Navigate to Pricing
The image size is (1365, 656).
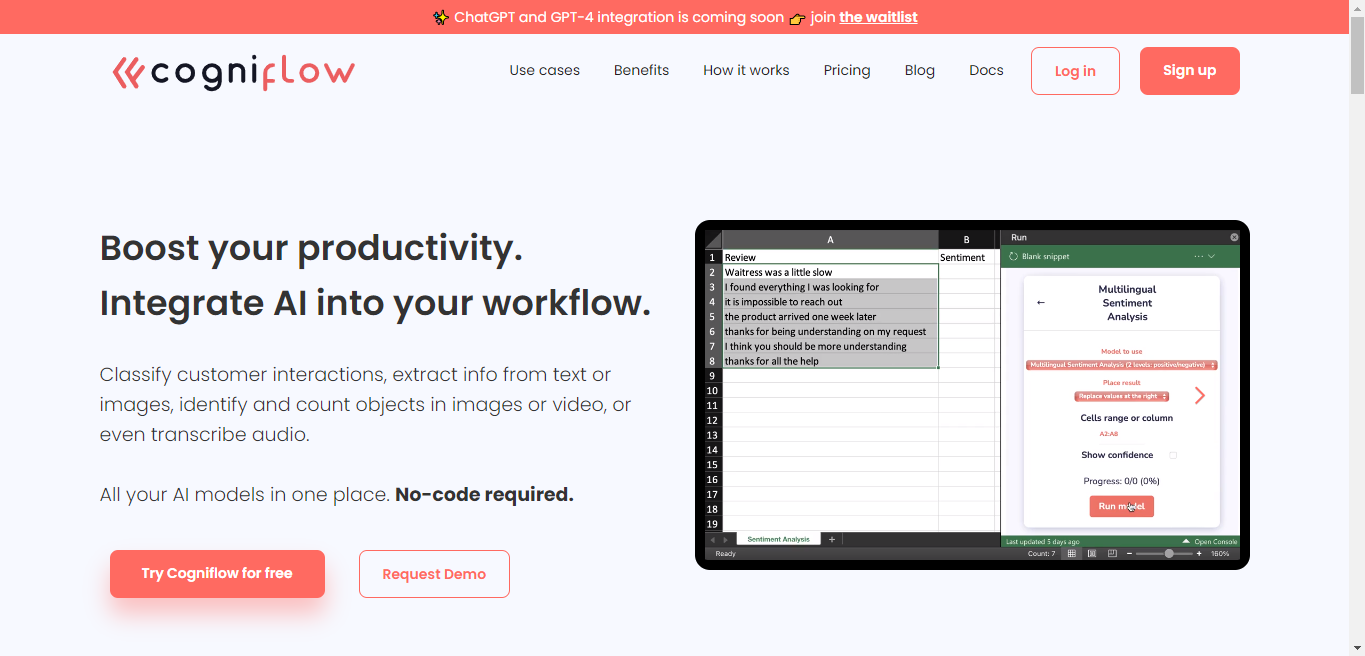pyautogui.click(x=847, y=70)
